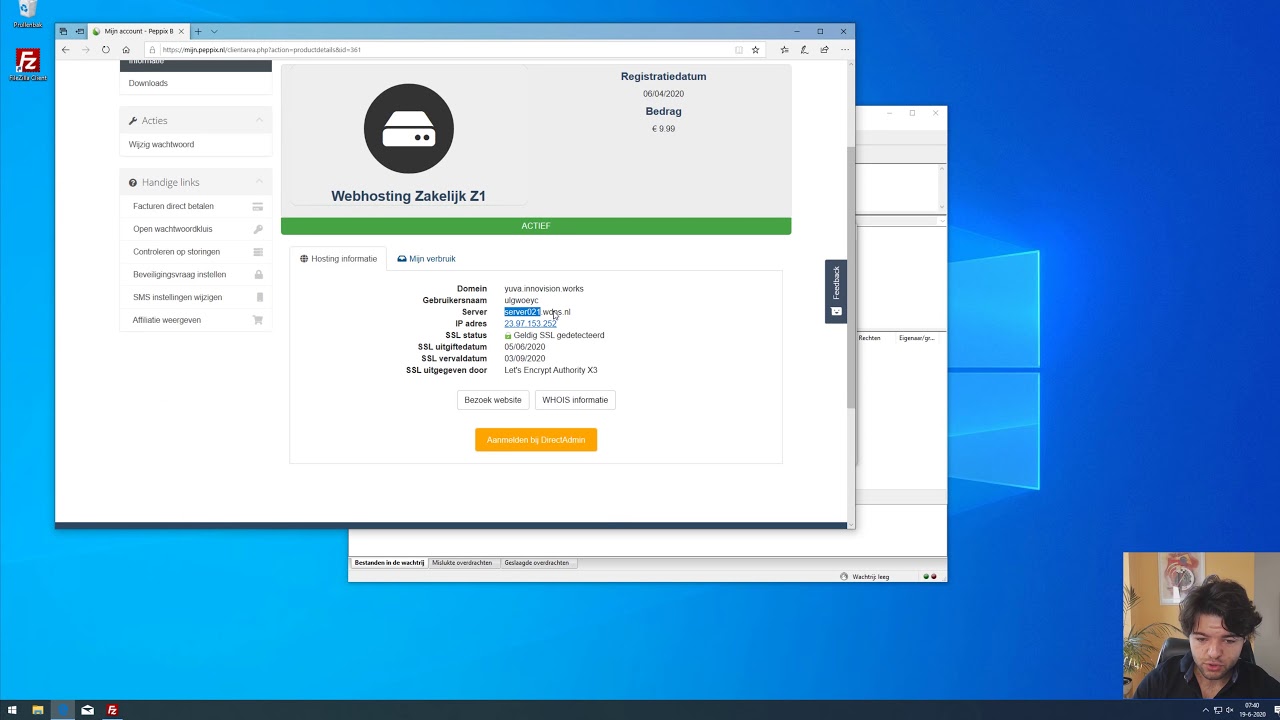1280x720 pixels.
Task: Click the Add notes pen icon
Action: click(804, 49)
